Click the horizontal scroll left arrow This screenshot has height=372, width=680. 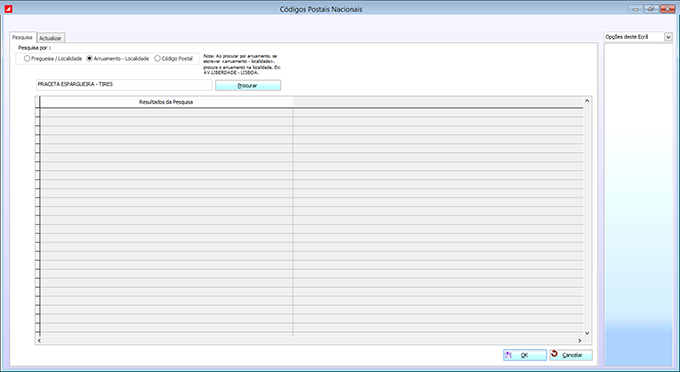point(39,341)
